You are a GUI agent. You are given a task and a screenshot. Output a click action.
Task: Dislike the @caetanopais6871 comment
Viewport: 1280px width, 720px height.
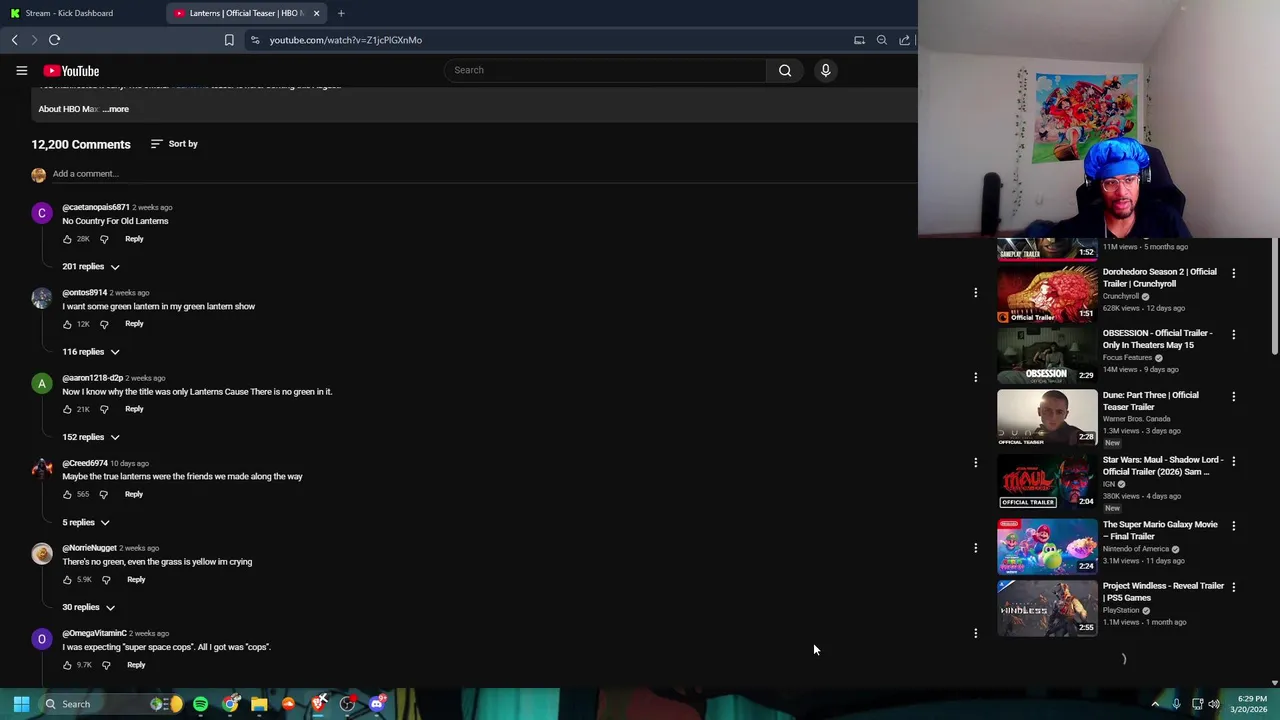coord(104,239)
